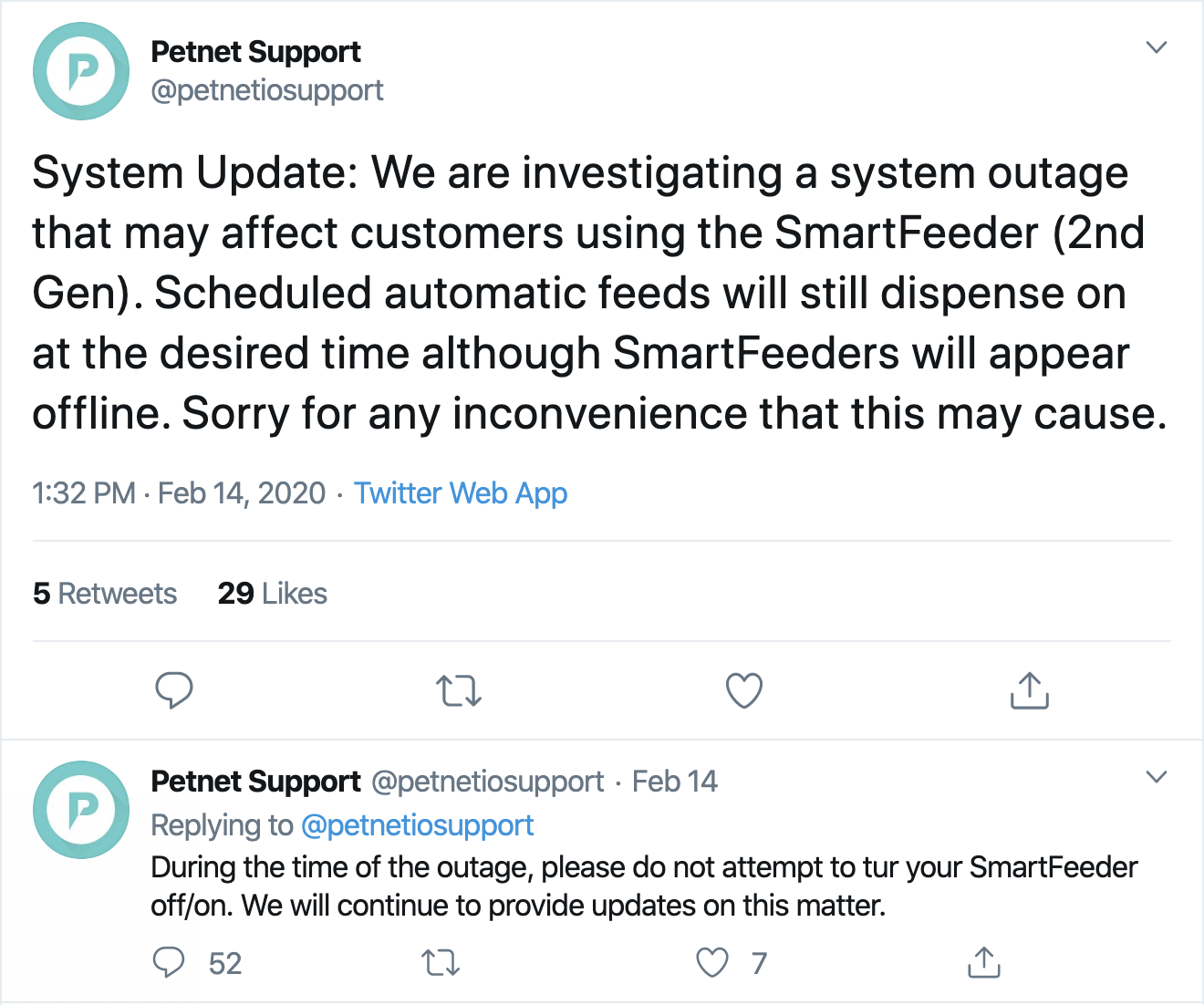
Task: View the 5 Retweets list
Action: [105, 594]
